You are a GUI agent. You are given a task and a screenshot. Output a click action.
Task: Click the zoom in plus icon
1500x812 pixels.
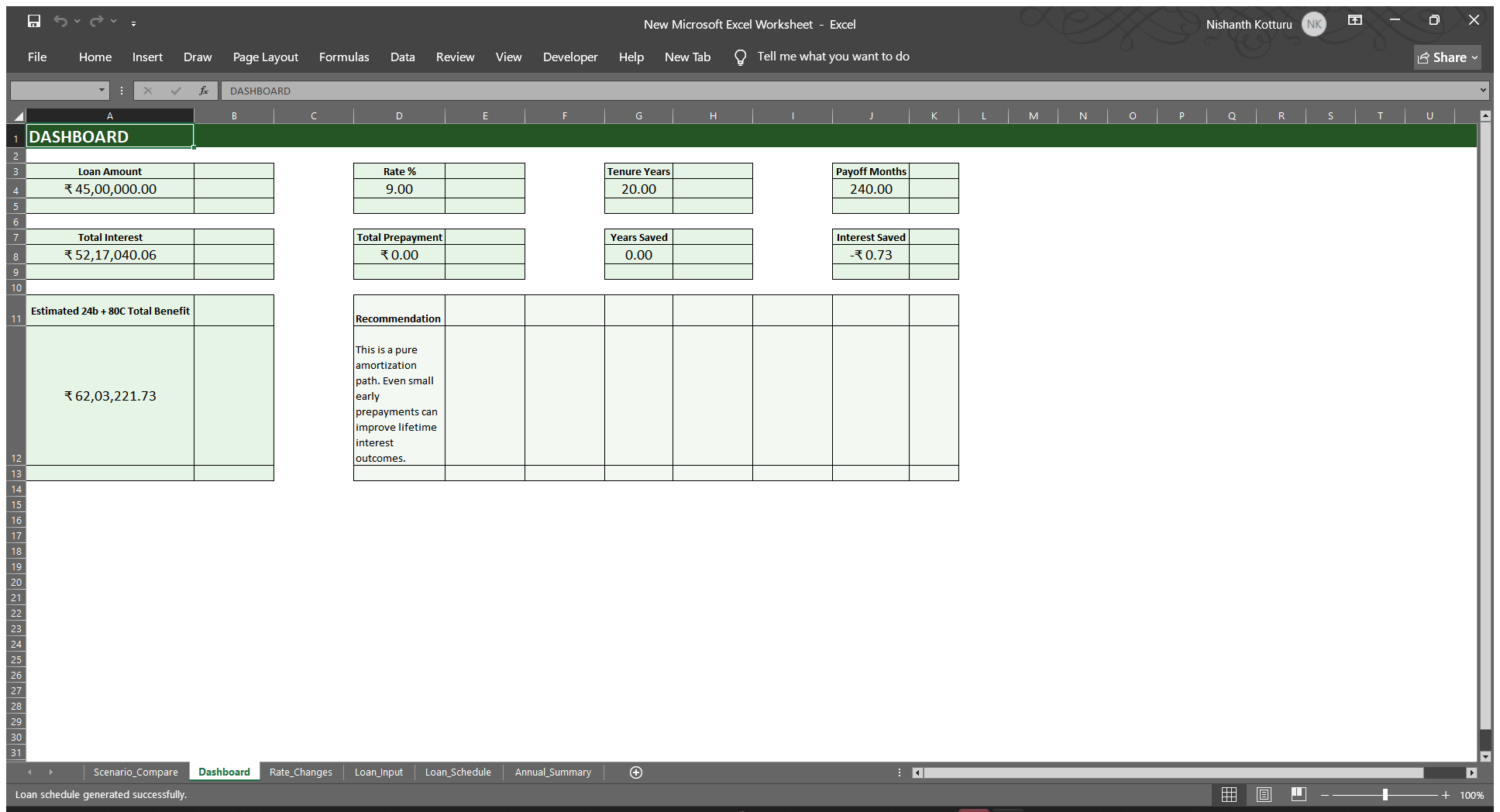[x=1446, y=795]
